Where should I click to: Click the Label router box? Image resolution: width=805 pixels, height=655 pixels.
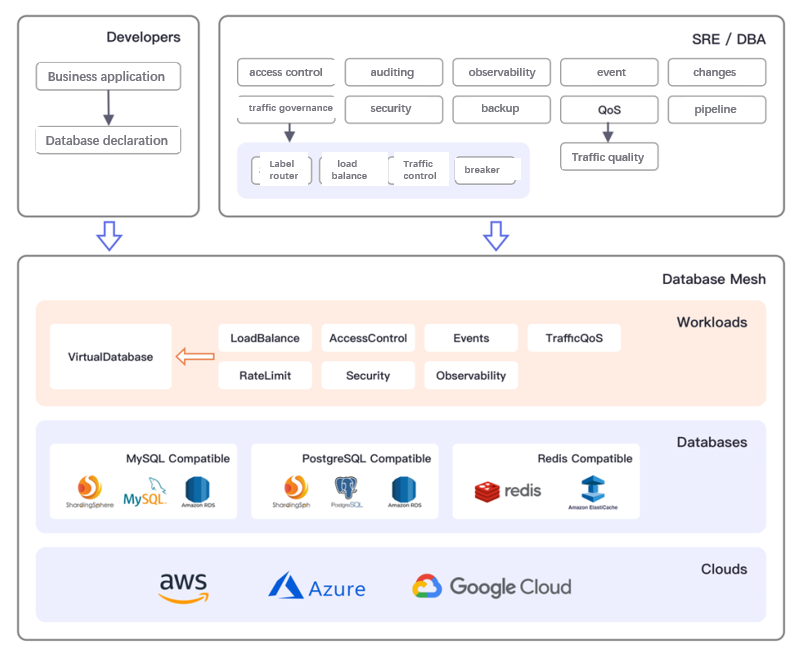tap(282, 169)
